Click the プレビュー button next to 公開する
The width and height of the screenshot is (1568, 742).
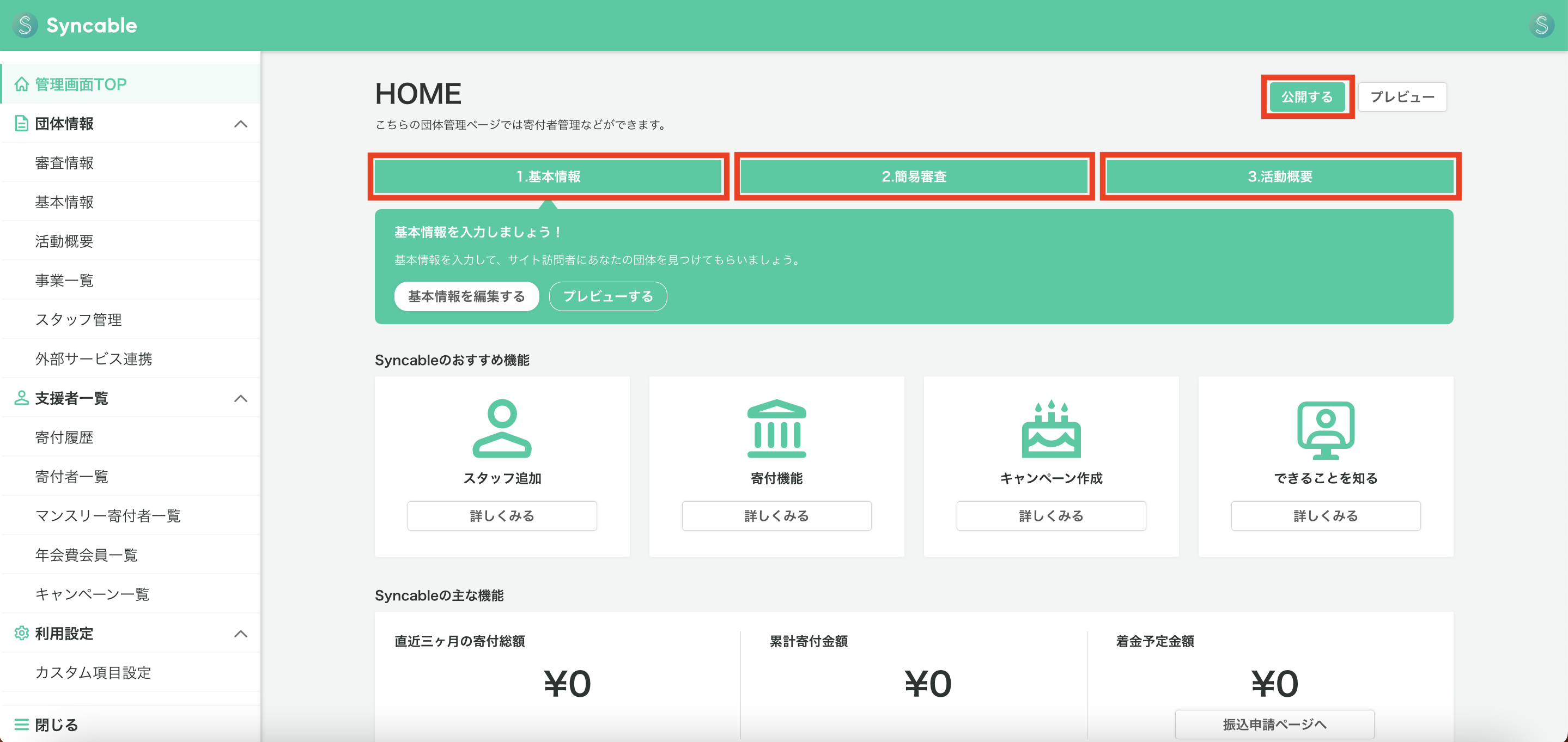pyautogui.click(x=1402, y=97)
